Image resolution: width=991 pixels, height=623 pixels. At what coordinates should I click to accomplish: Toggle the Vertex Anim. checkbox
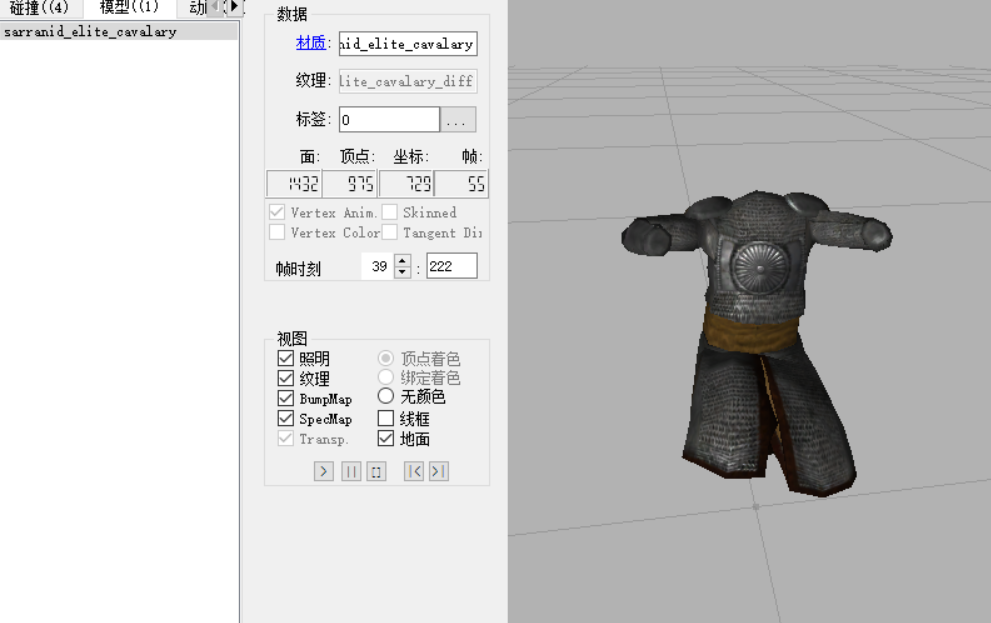pos(276,212)
